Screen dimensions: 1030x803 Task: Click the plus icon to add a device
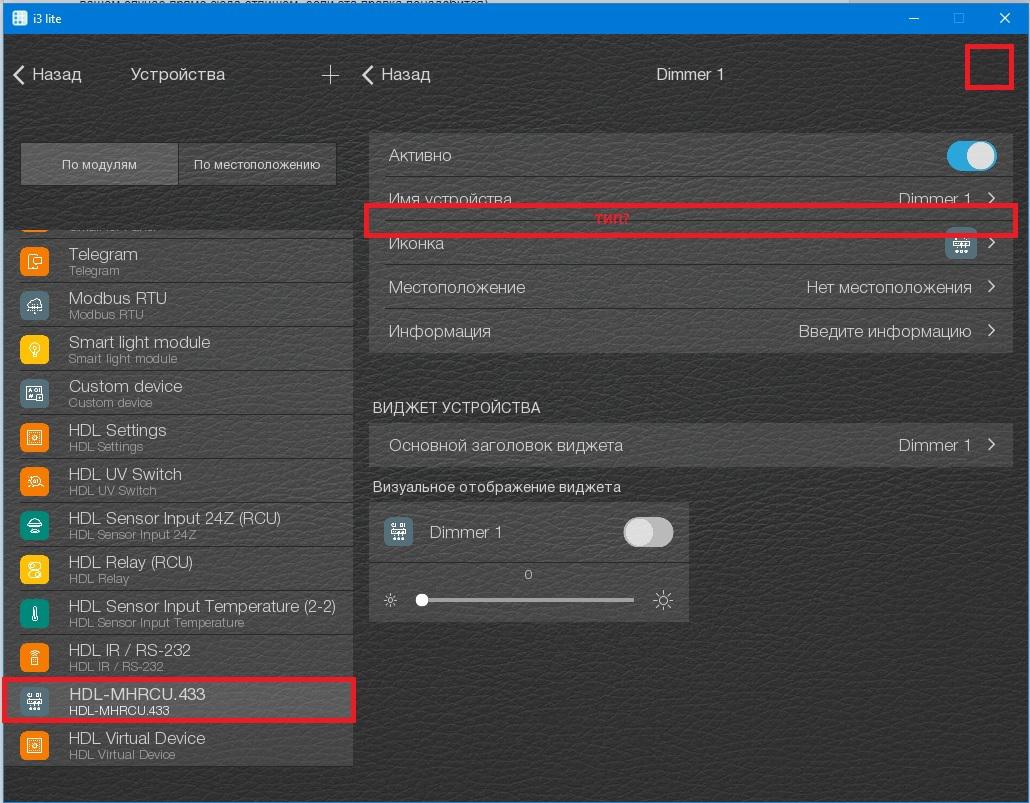click(330, 75)
